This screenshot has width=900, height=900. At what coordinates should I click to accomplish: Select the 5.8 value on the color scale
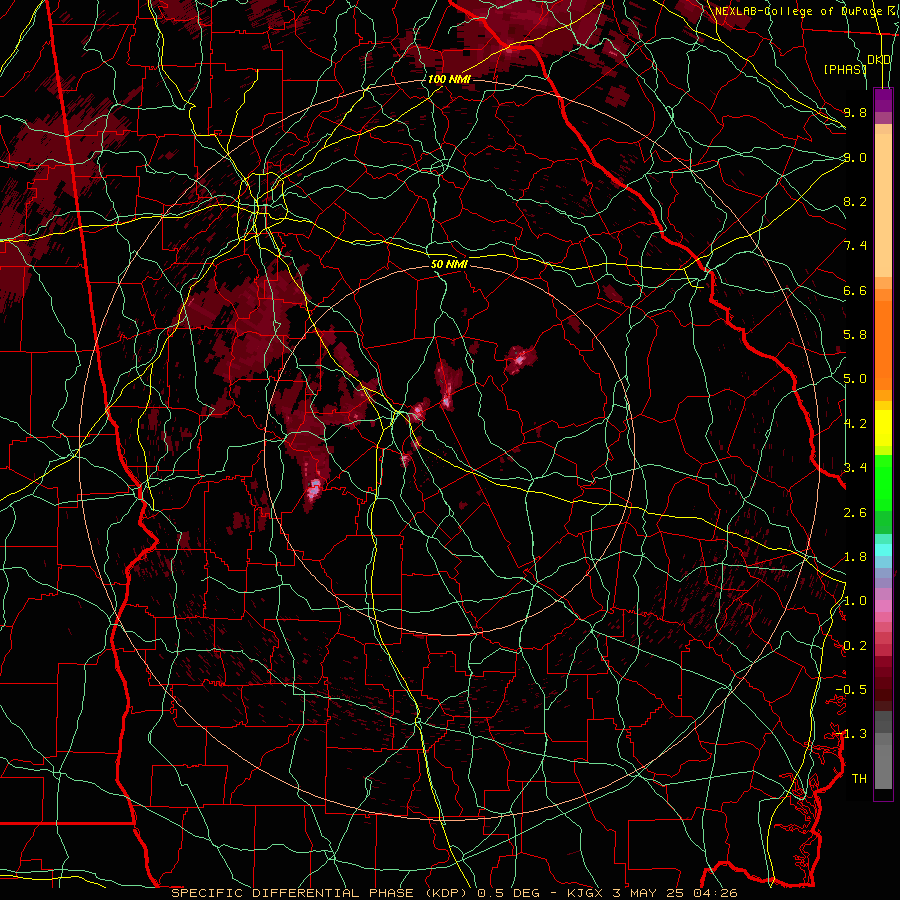pos(855,335)
